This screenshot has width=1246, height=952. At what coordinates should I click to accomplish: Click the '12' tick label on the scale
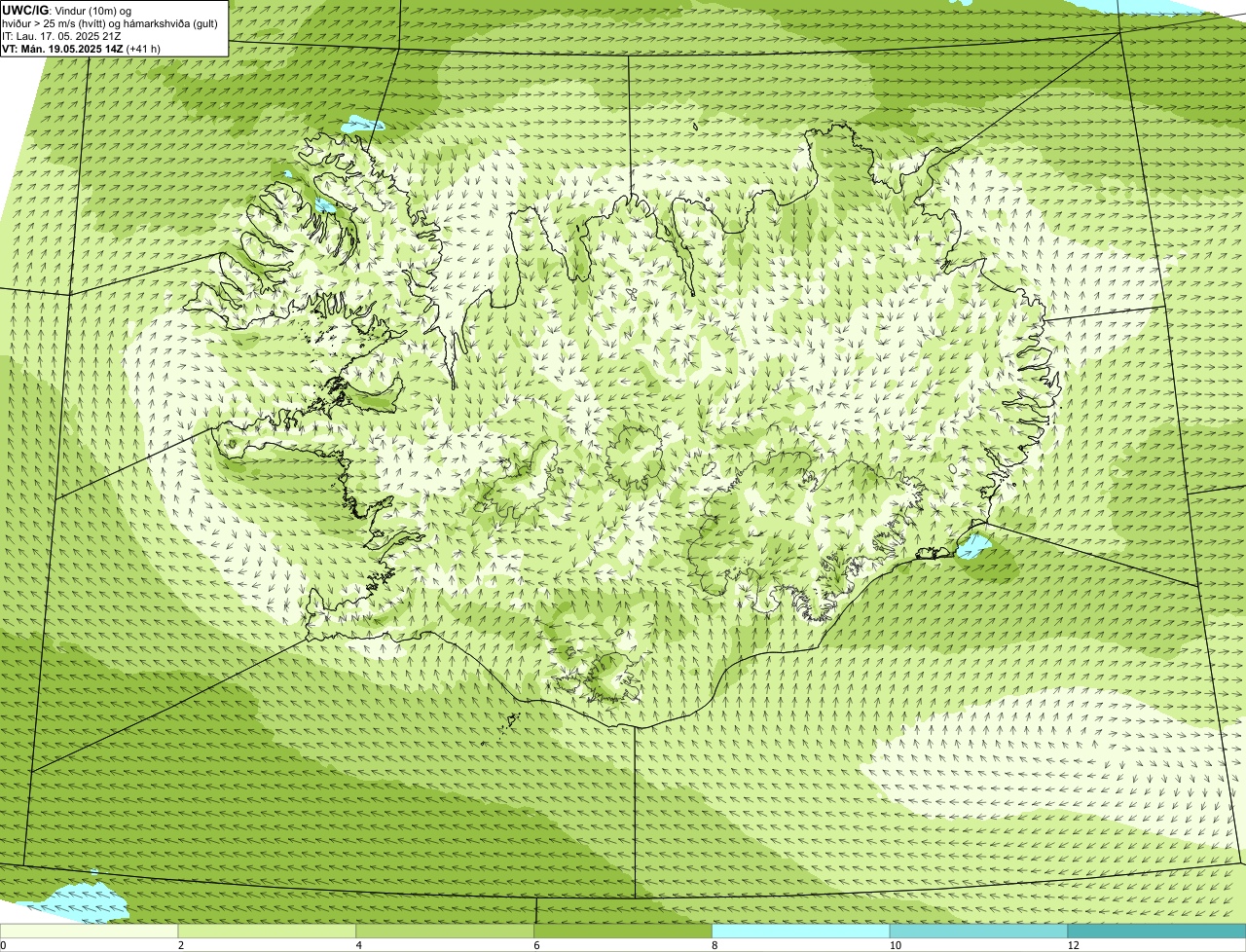(1073, 945)
